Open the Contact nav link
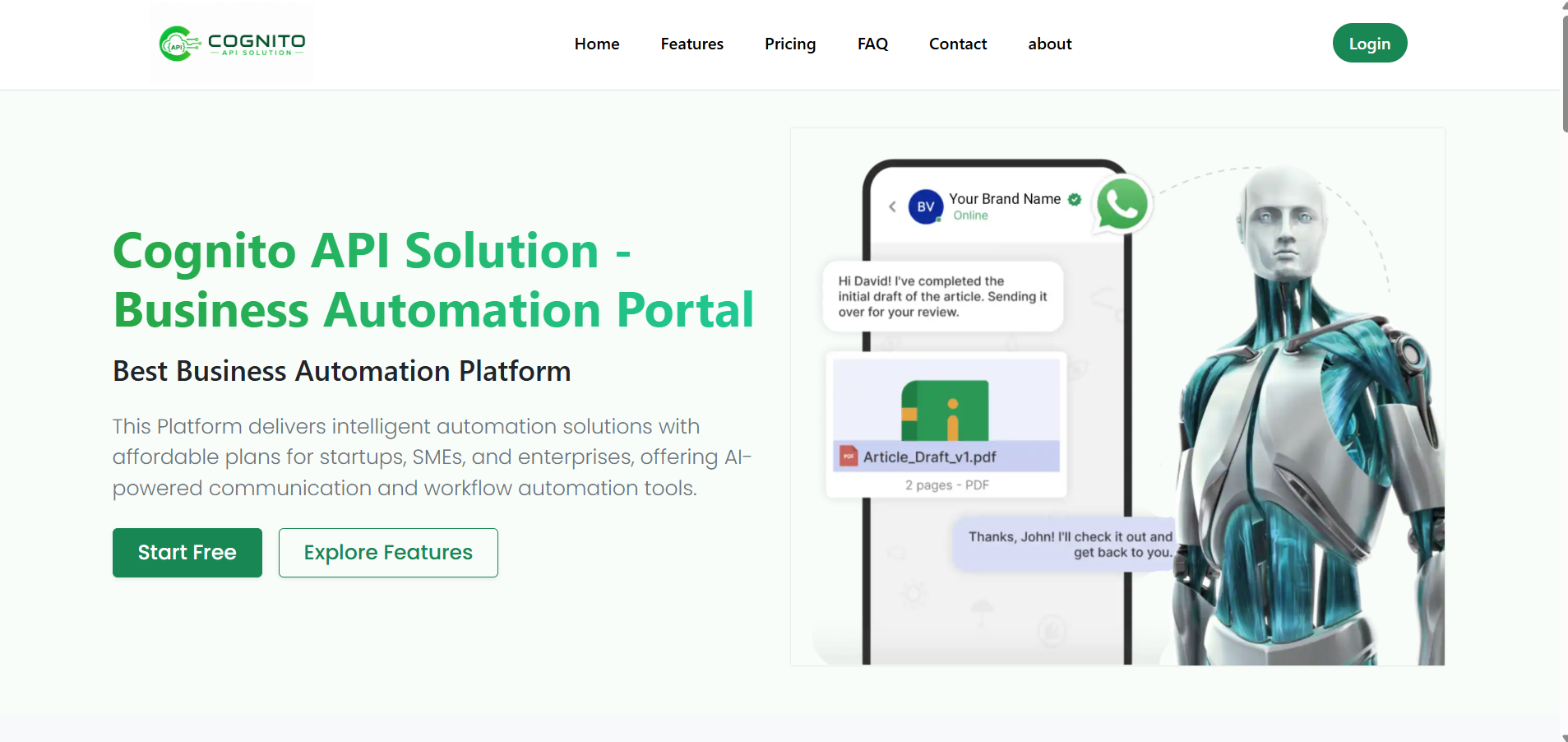This screenshot has height=742, width=1568. tap(958, 44)
